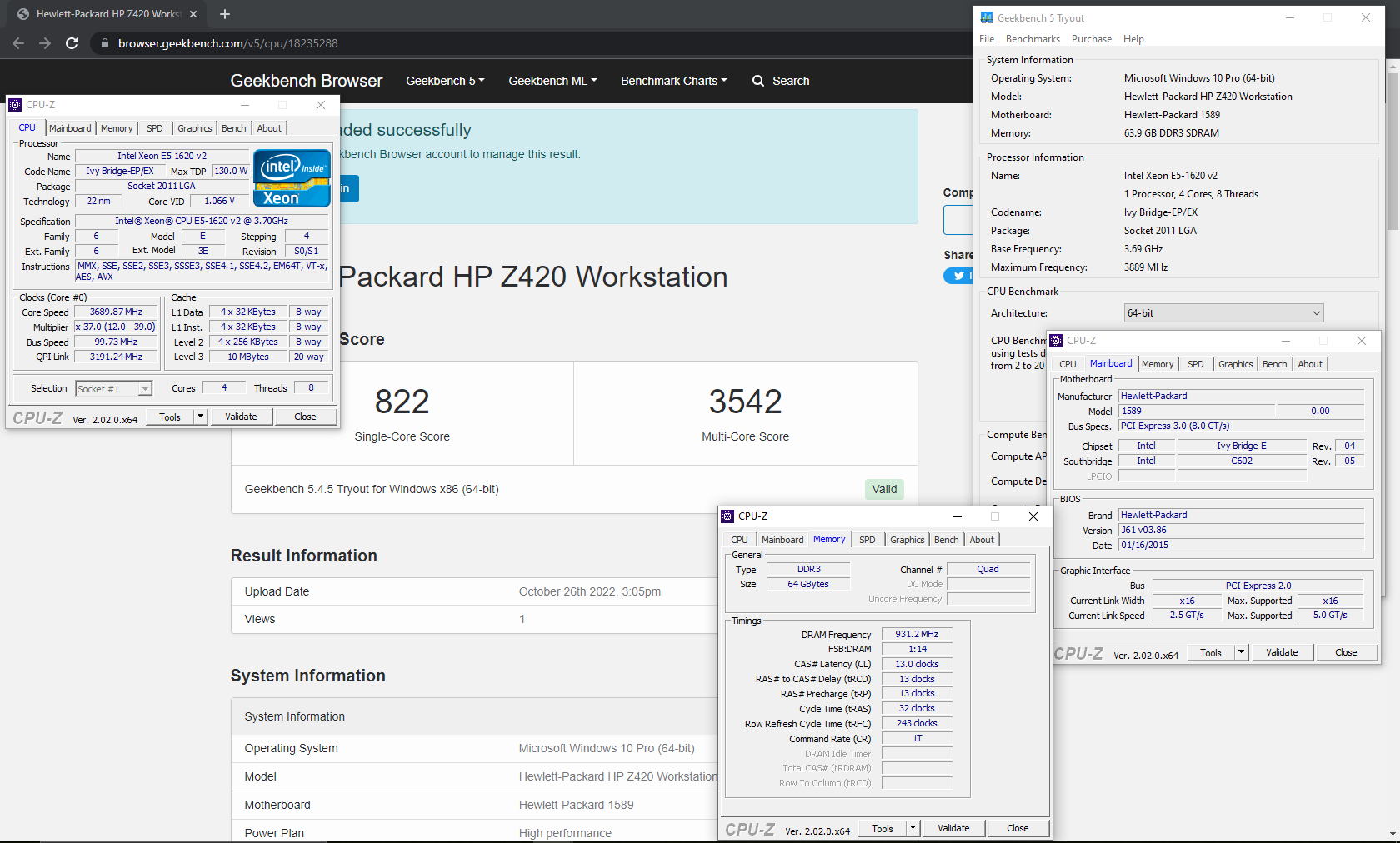Click the Maximum Frequency 3889 MHz value
Screen dimensions: 1400x843
click(x=1146, y=267)
